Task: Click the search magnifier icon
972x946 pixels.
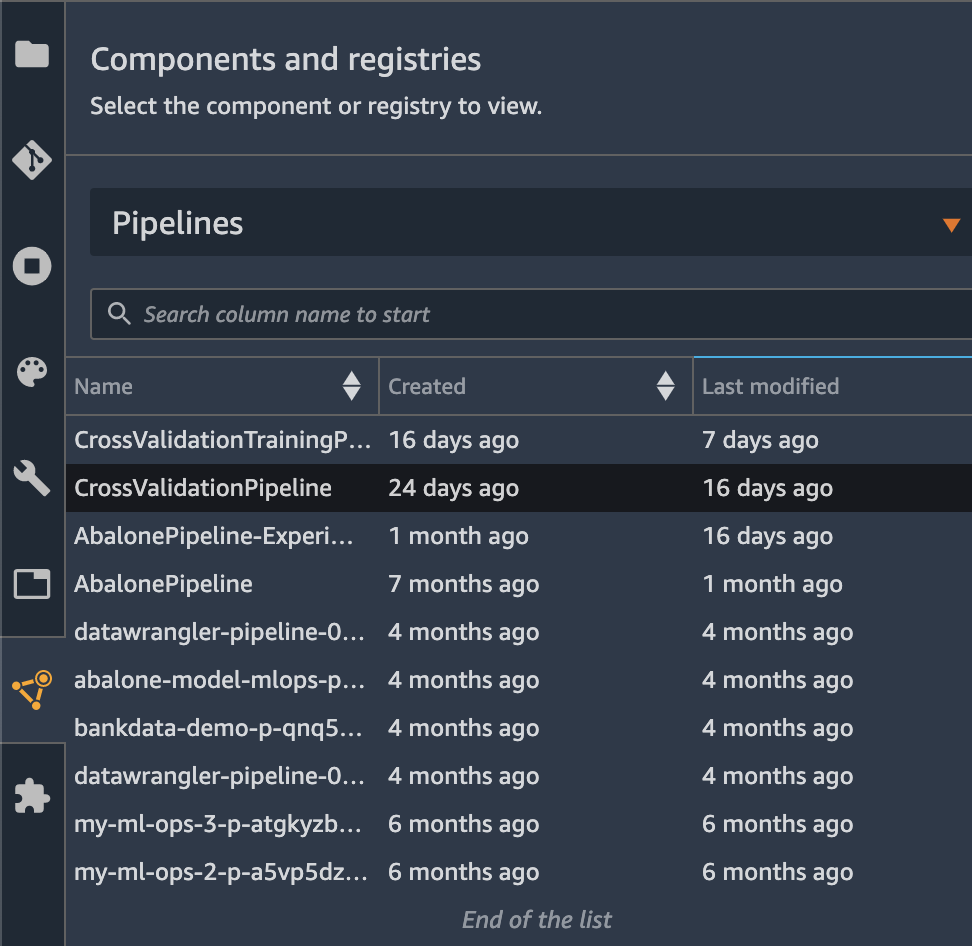Action: (x=119, y=314)
